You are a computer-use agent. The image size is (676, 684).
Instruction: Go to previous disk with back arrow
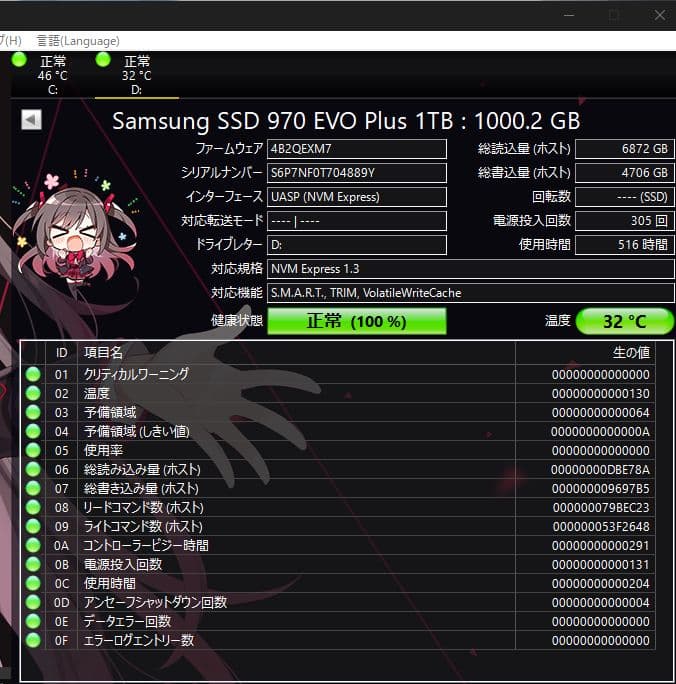(x=31, y=120)
